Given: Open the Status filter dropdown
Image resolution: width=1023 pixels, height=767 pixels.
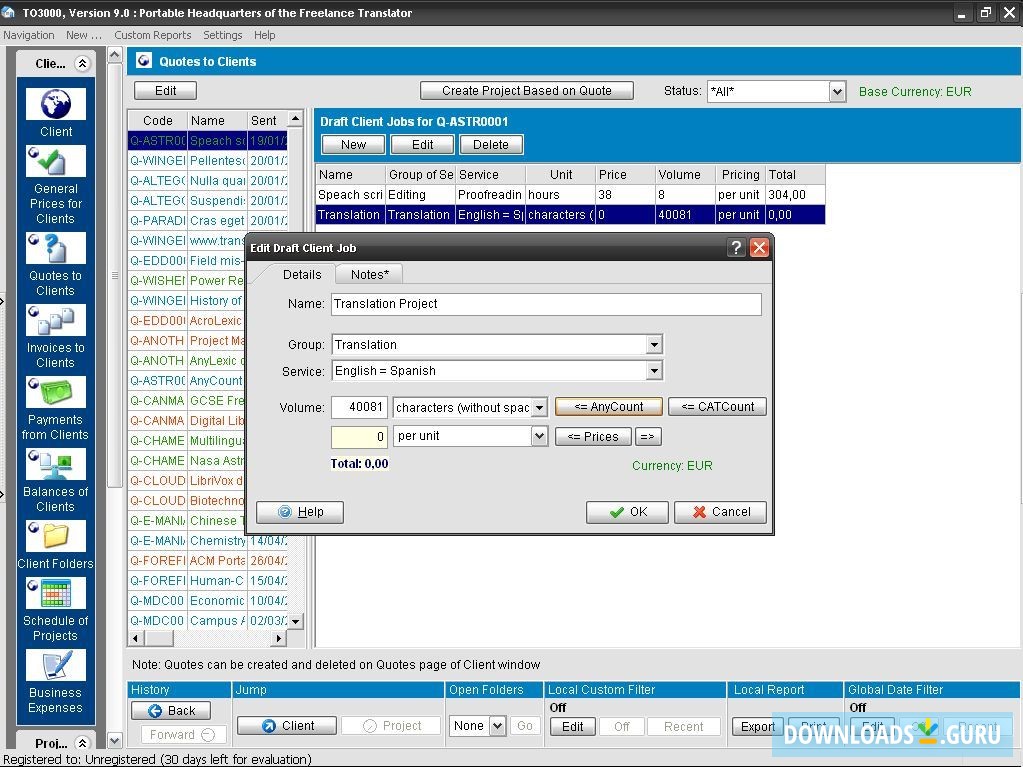Looking at the screenshot, I should [x=838, y=91].
